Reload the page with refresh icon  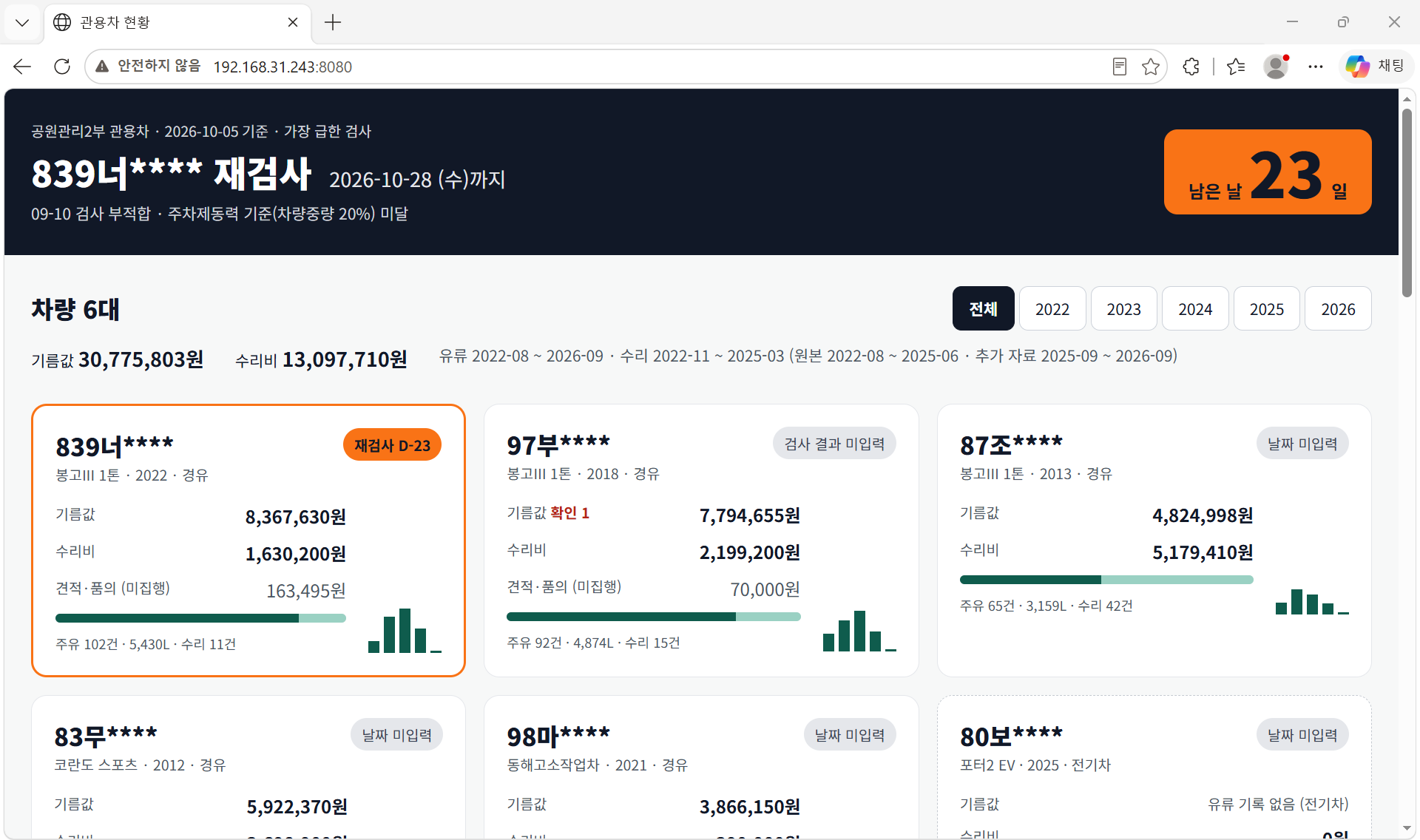click(62, 67)
